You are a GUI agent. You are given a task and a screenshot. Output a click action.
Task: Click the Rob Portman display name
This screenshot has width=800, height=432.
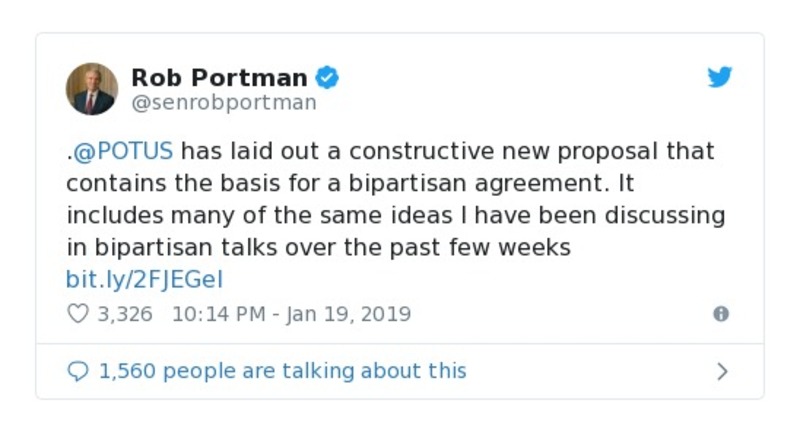click(220, 77)
